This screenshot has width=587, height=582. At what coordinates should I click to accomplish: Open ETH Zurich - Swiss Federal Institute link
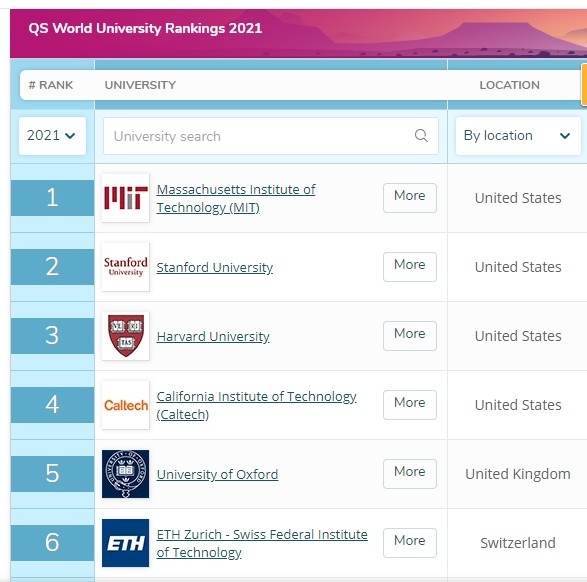click(262, 543)
